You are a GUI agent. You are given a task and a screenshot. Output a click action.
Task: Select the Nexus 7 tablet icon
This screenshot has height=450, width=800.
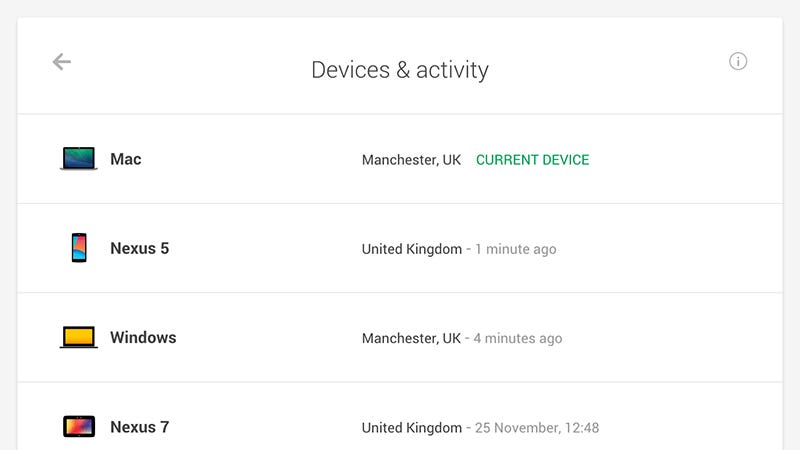click(79, 427)
